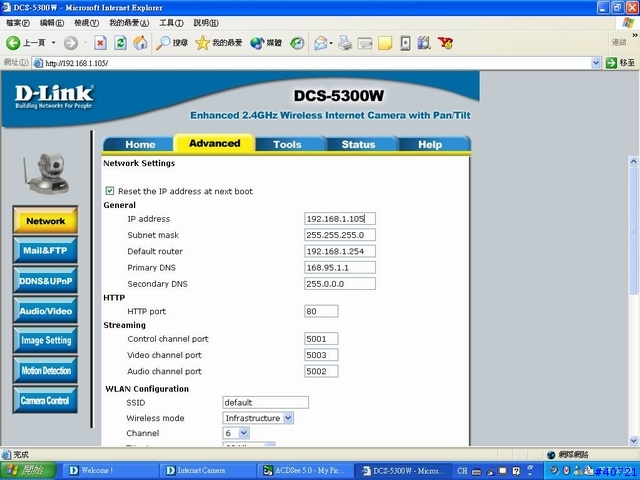Switch to the Home tab

pos(140,144)
